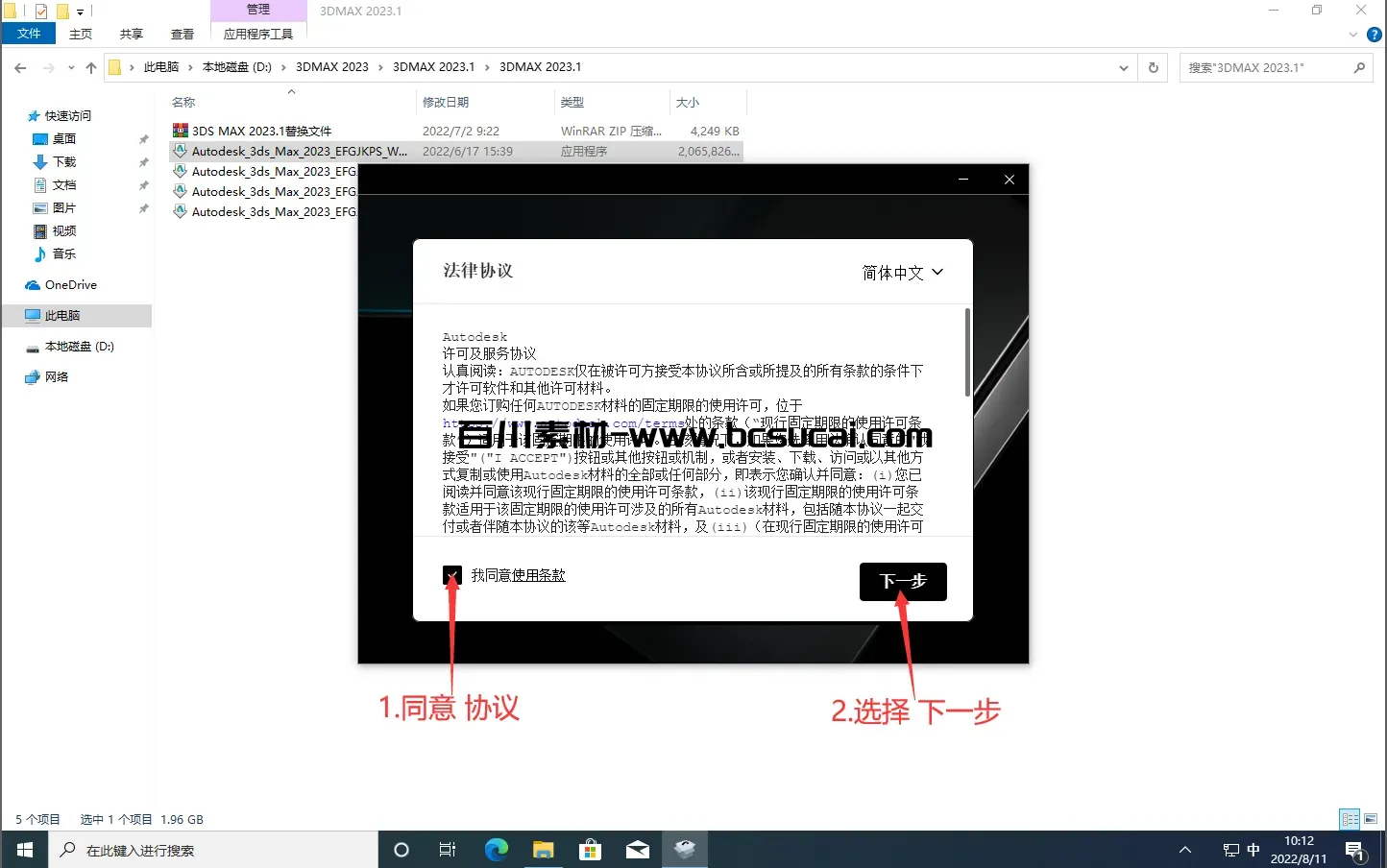The height and width of the screenshot is (868, 1387).
Task: Select Autodesk_3ds_Max_2023_EFGJKPS_W... application file
Action: [x=455, y=151]
